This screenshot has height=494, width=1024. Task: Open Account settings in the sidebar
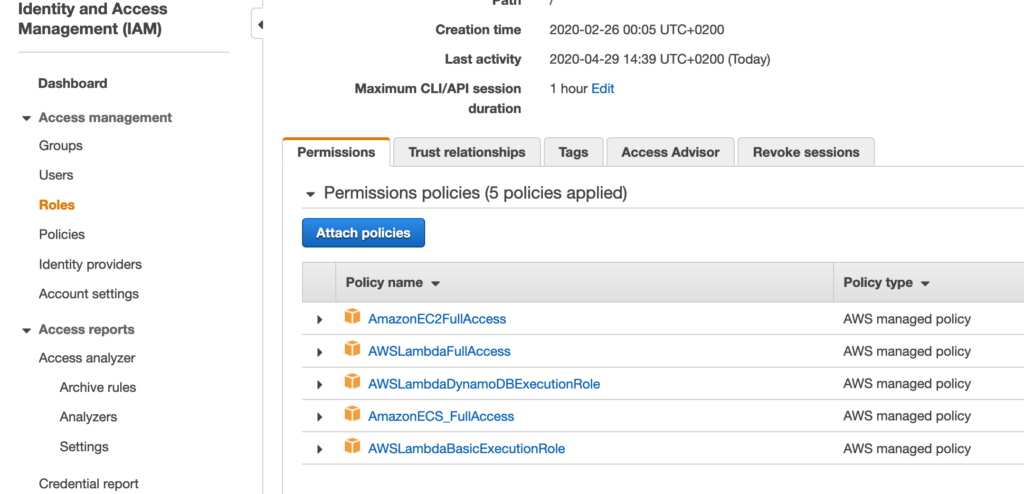[89, 294]
